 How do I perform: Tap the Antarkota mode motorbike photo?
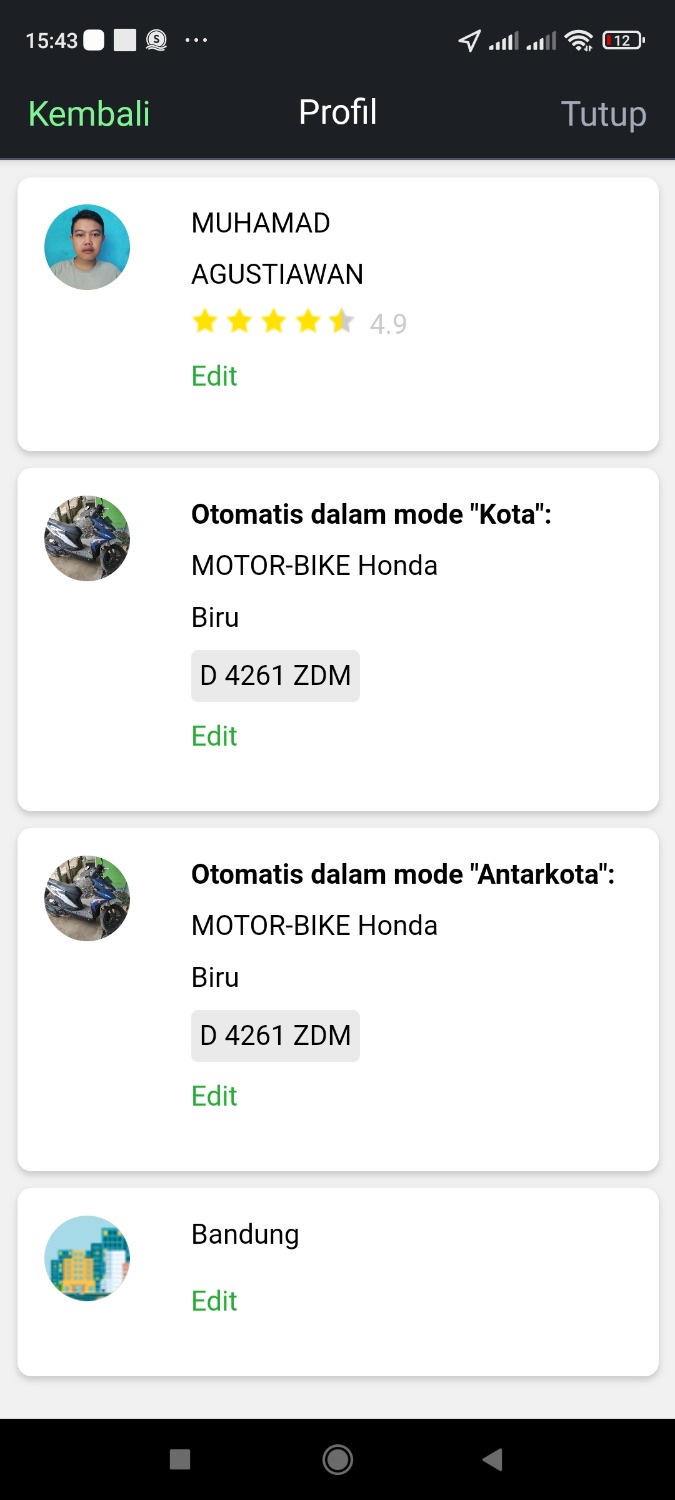(87, 898)
